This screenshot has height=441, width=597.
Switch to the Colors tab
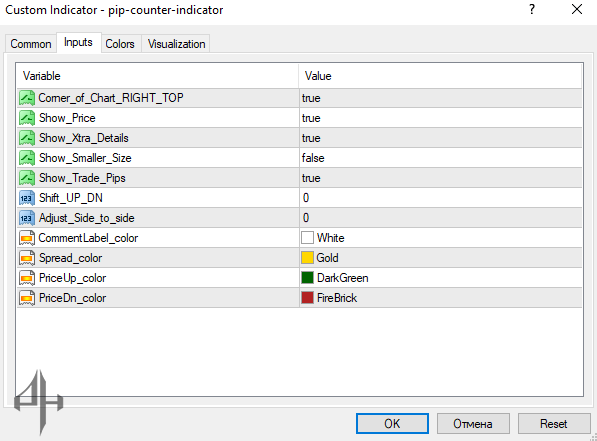[x=120, y=44]
